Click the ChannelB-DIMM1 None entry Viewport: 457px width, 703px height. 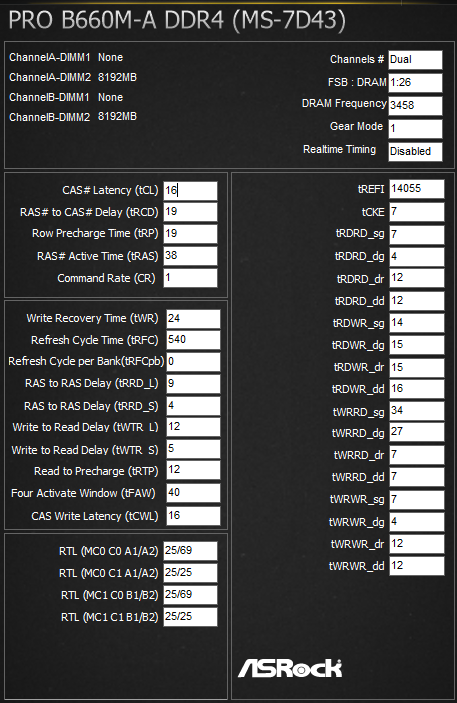[x=66, y=97]
